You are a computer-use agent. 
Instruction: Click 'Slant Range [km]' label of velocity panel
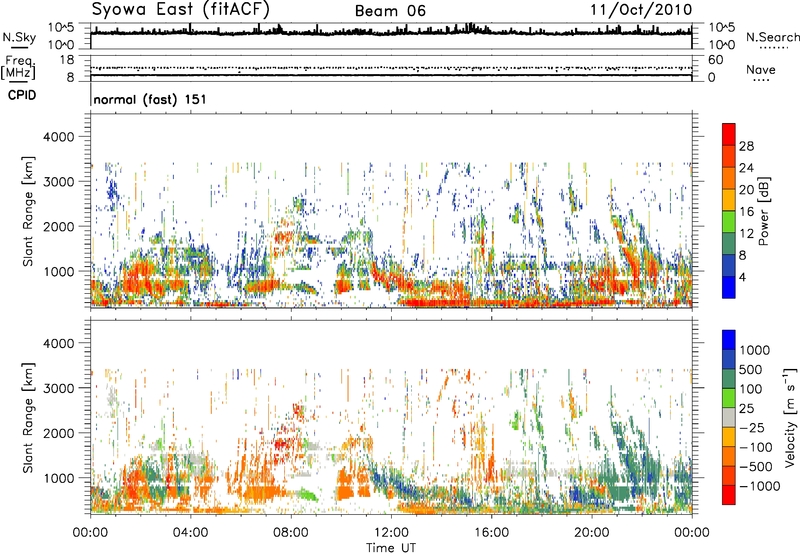[28, 418]
